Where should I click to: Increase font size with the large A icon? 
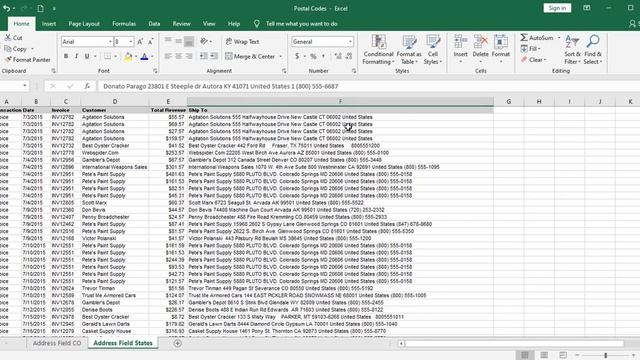(x=140, y=42)
